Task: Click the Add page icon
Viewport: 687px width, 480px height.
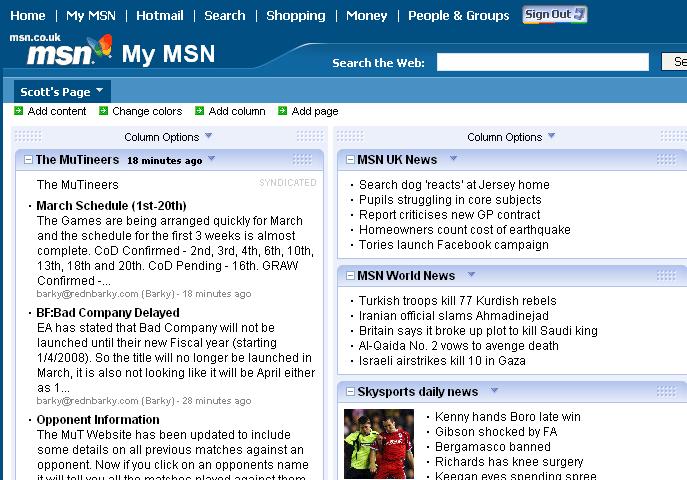Action: 283,111
